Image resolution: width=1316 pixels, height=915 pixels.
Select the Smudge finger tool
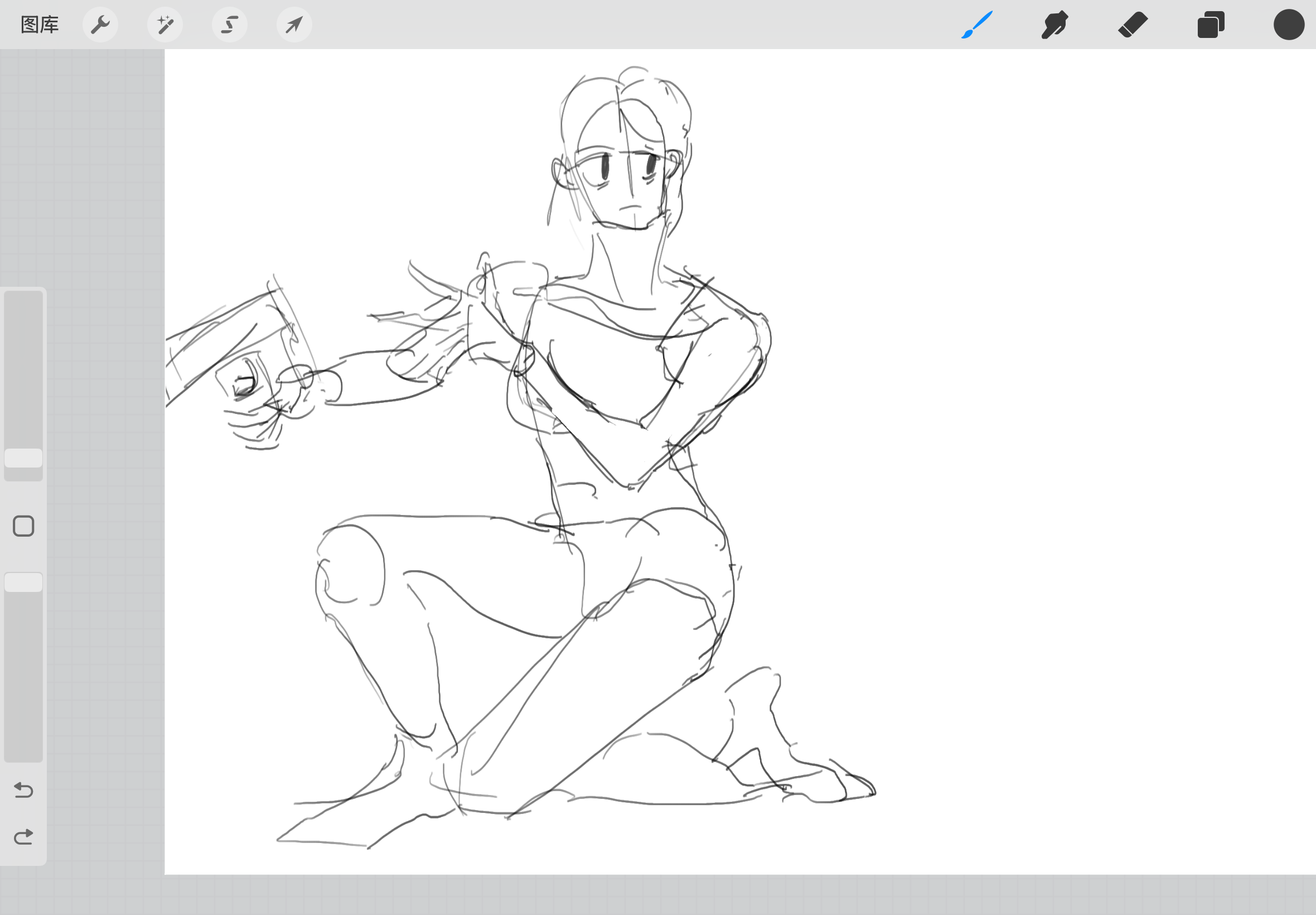[1054, 25]
